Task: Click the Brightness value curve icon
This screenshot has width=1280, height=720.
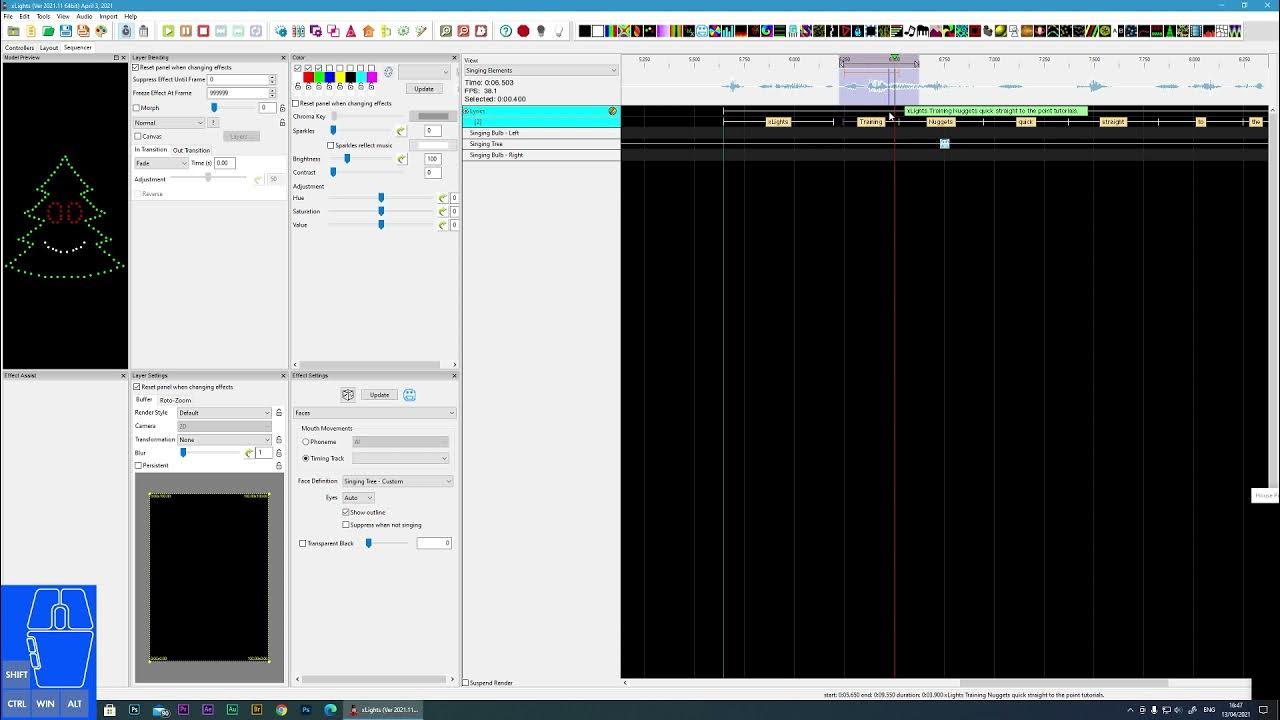Action: tap(401, 159)
